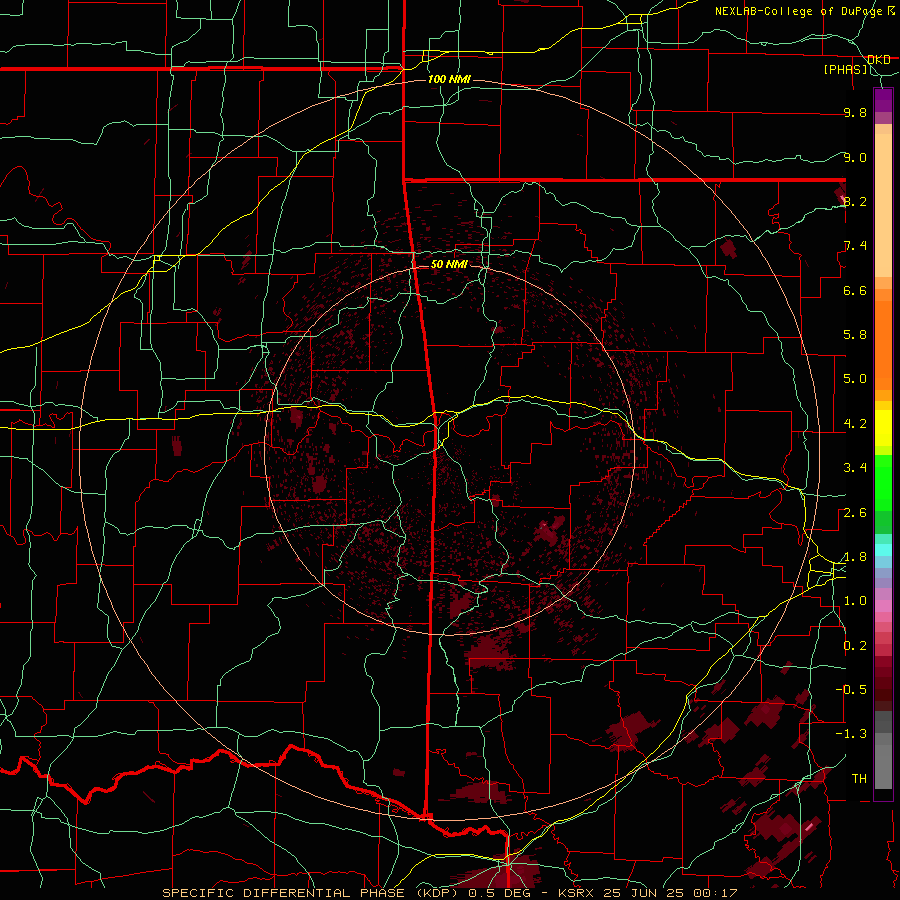
Task: Click the cyan segment of the color bar
Action: point(883,550)
